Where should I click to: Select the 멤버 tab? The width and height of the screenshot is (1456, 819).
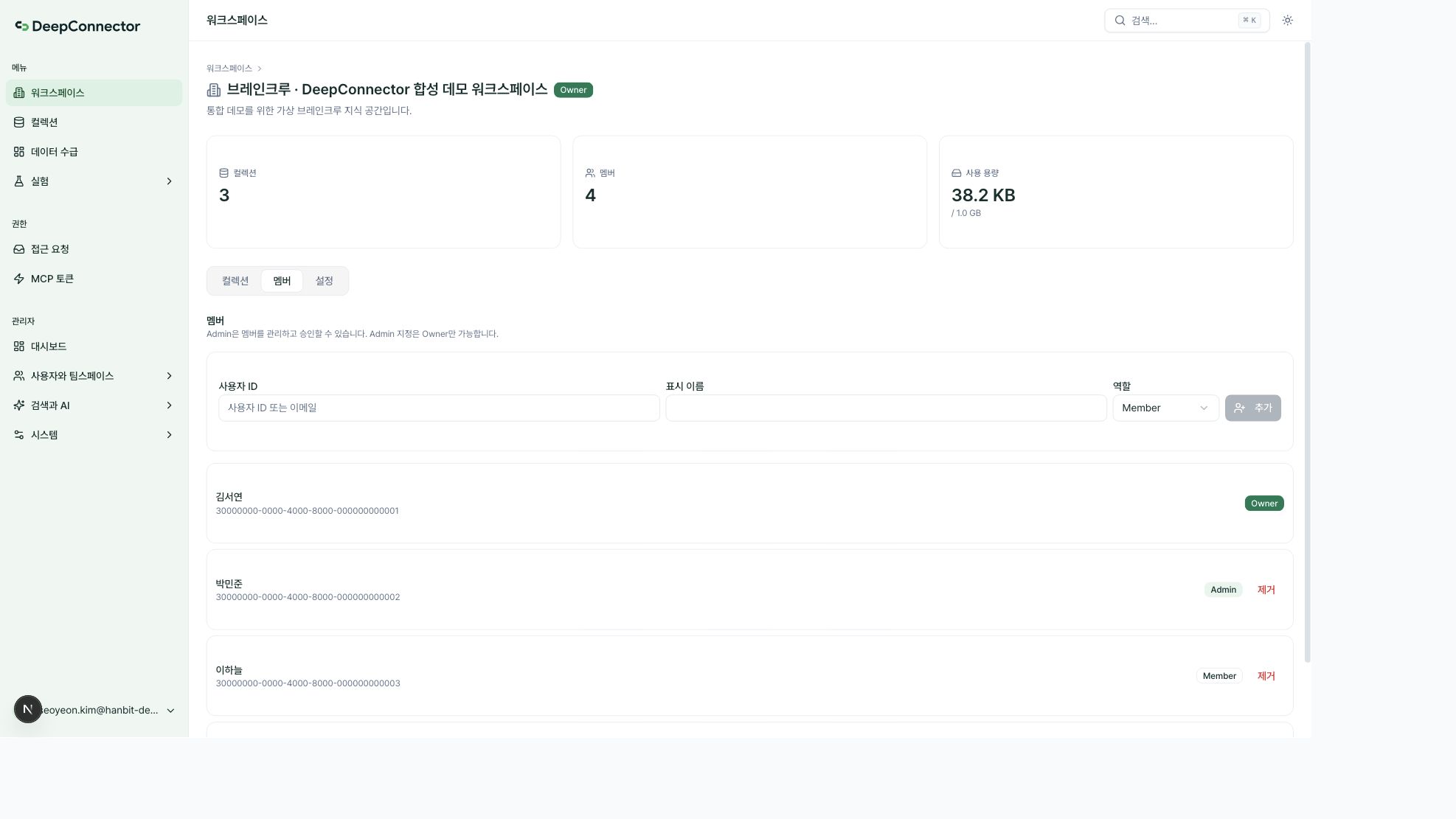(x=282, y=281)
